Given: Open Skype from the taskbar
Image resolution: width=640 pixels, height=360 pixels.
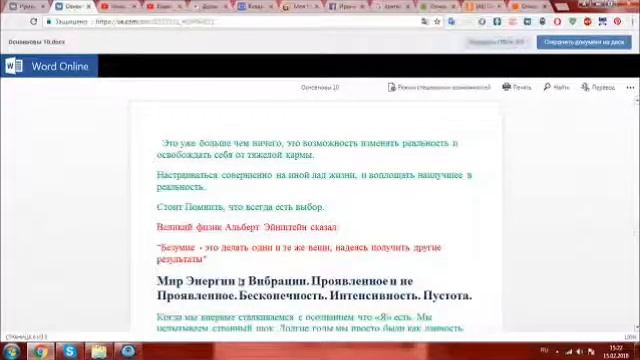Looking at the screenshot, I should tap(70, 351).
